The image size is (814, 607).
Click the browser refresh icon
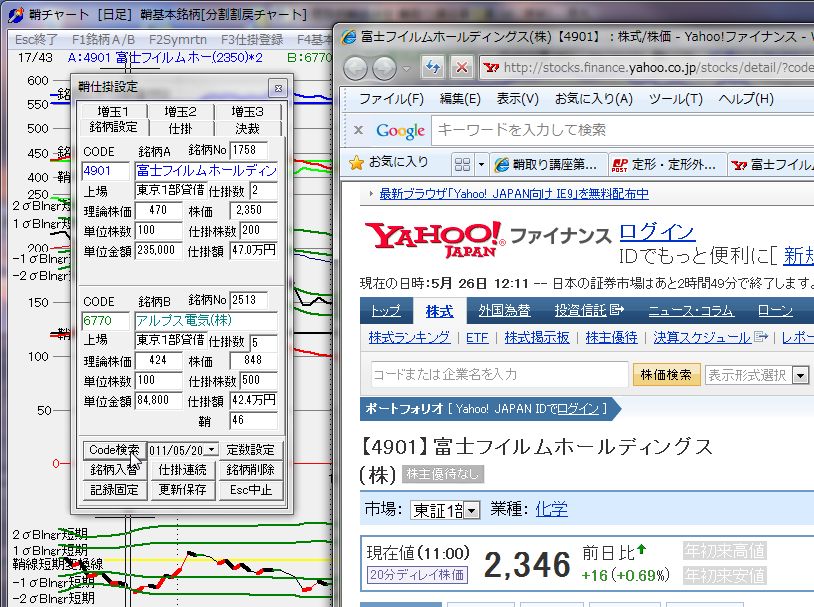432,67
